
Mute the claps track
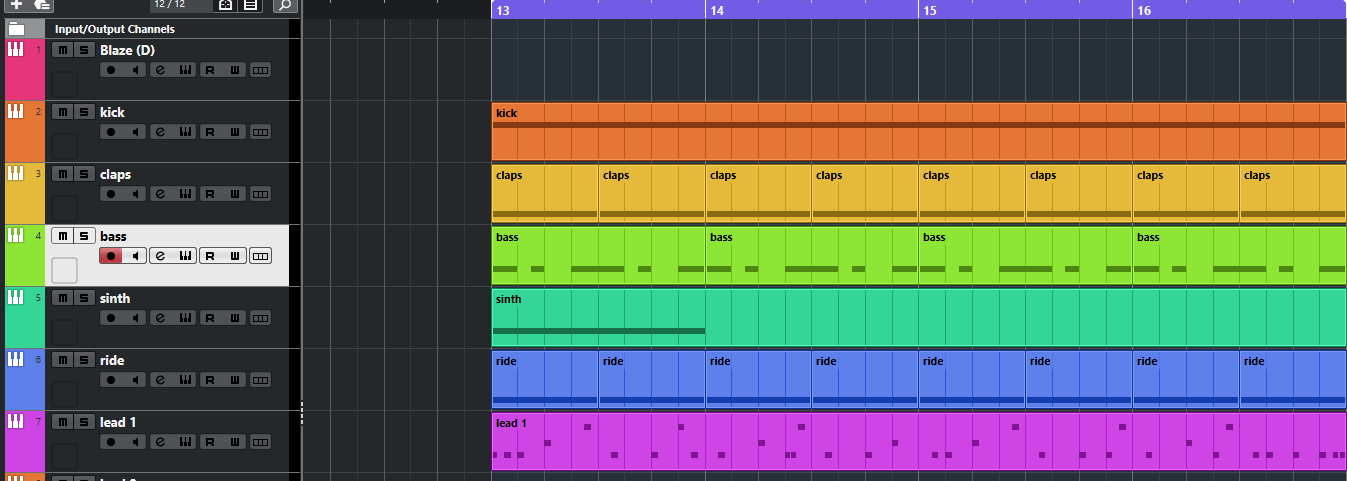click(x=62, y=174)
